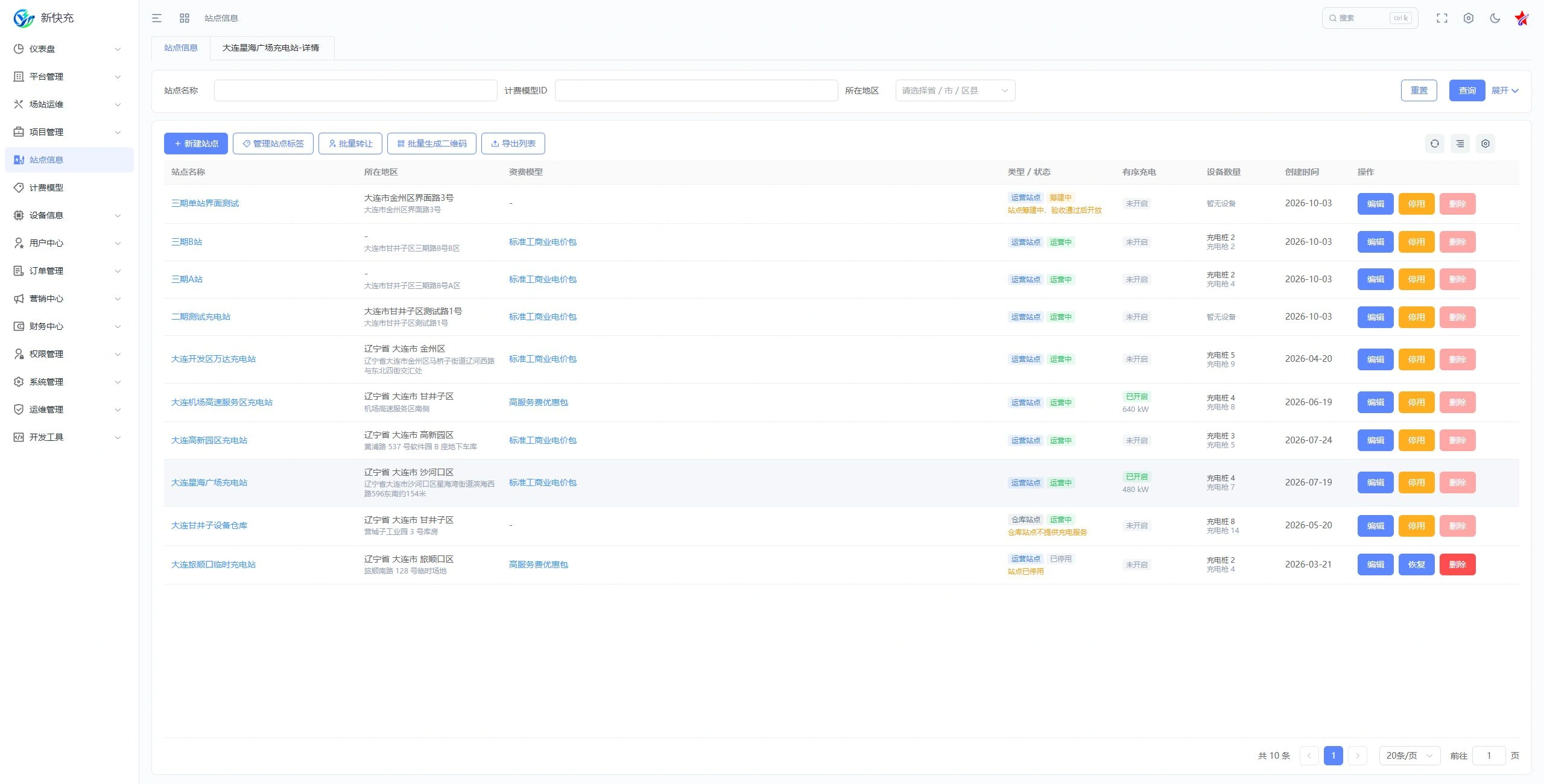Switch to 大连星海广场充电站-详情 tab

(x=271, y=48)
